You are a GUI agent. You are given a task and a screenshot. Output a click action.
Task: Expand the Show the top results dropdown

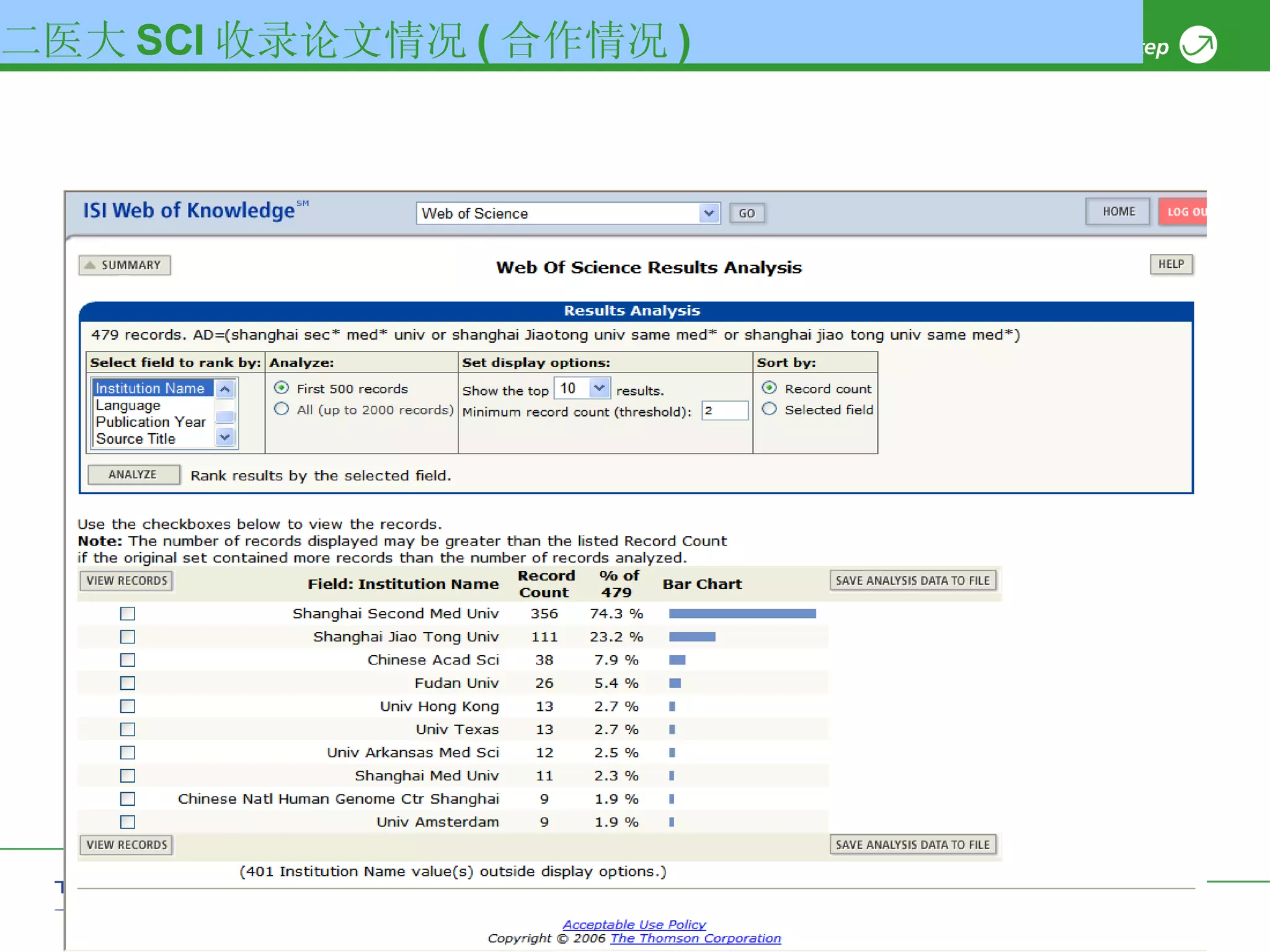coord(598,389)
